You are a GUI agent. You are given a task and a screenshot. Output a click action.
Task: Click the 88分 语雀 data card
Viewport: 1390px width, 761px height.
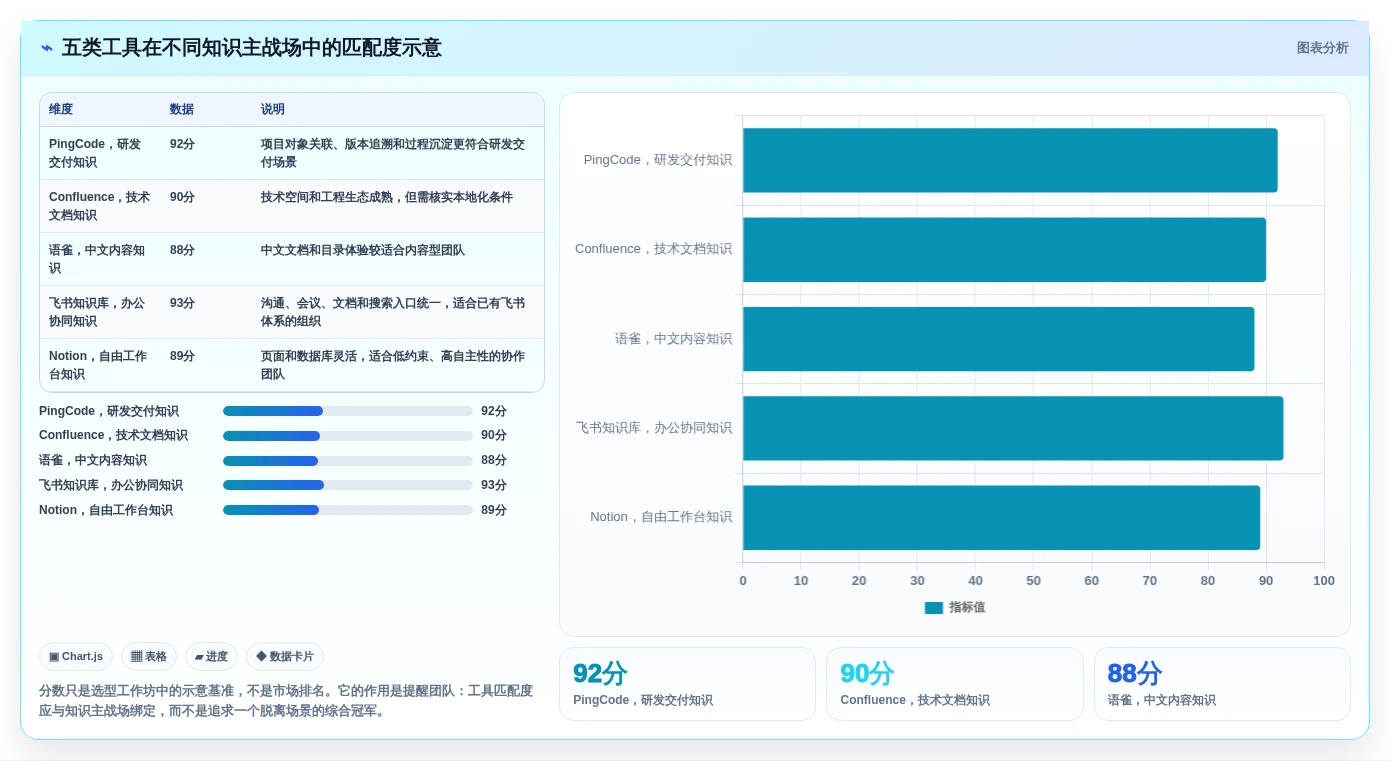(x=1222, y=684)
